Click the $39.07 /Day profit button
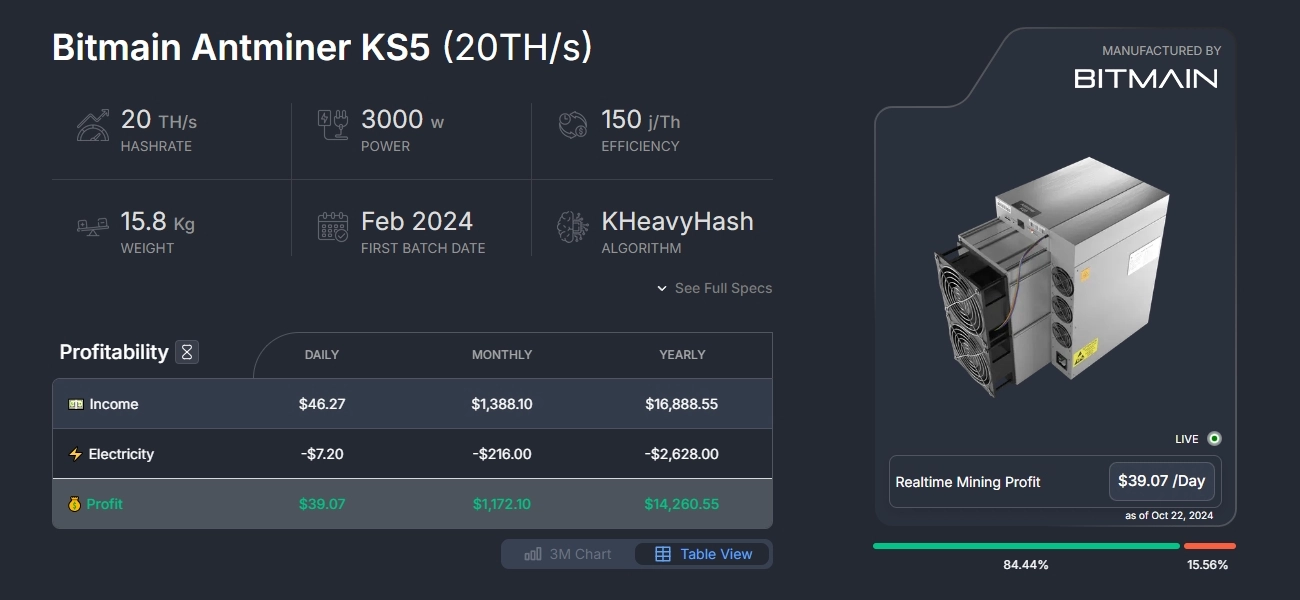 click(1162, 481)
